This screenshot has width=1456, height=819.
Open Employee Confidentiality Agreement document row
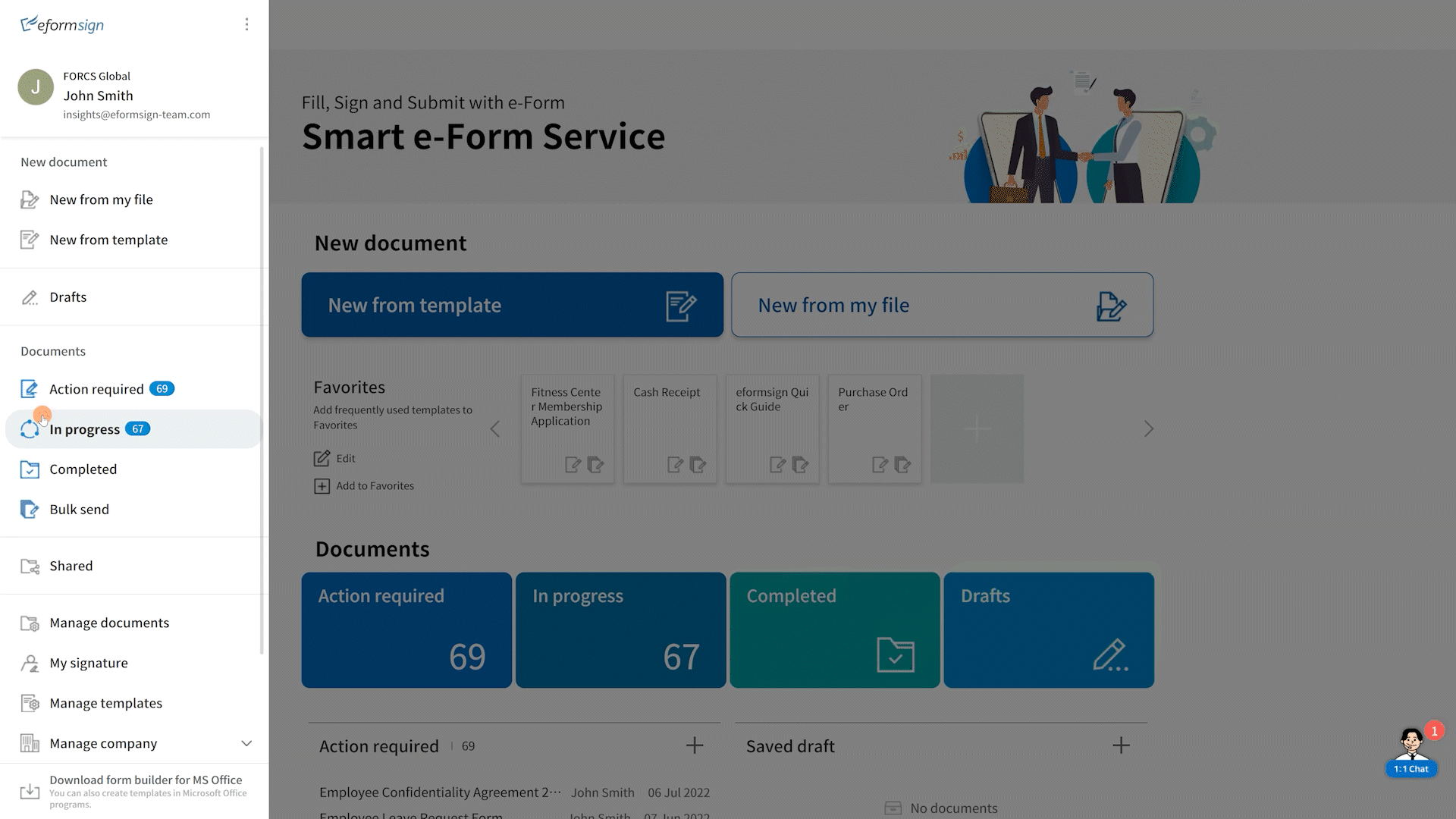515,792
